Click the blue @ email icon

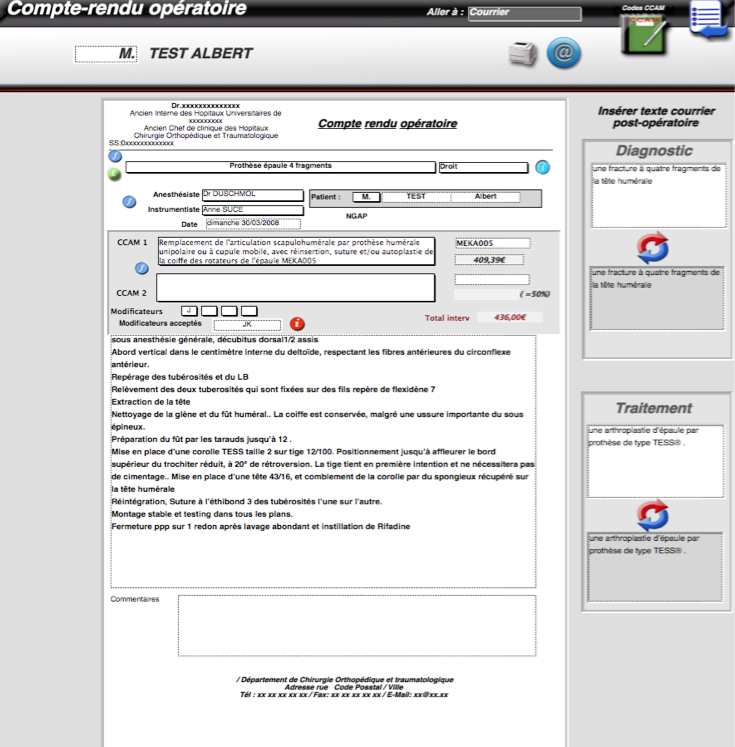564,53
